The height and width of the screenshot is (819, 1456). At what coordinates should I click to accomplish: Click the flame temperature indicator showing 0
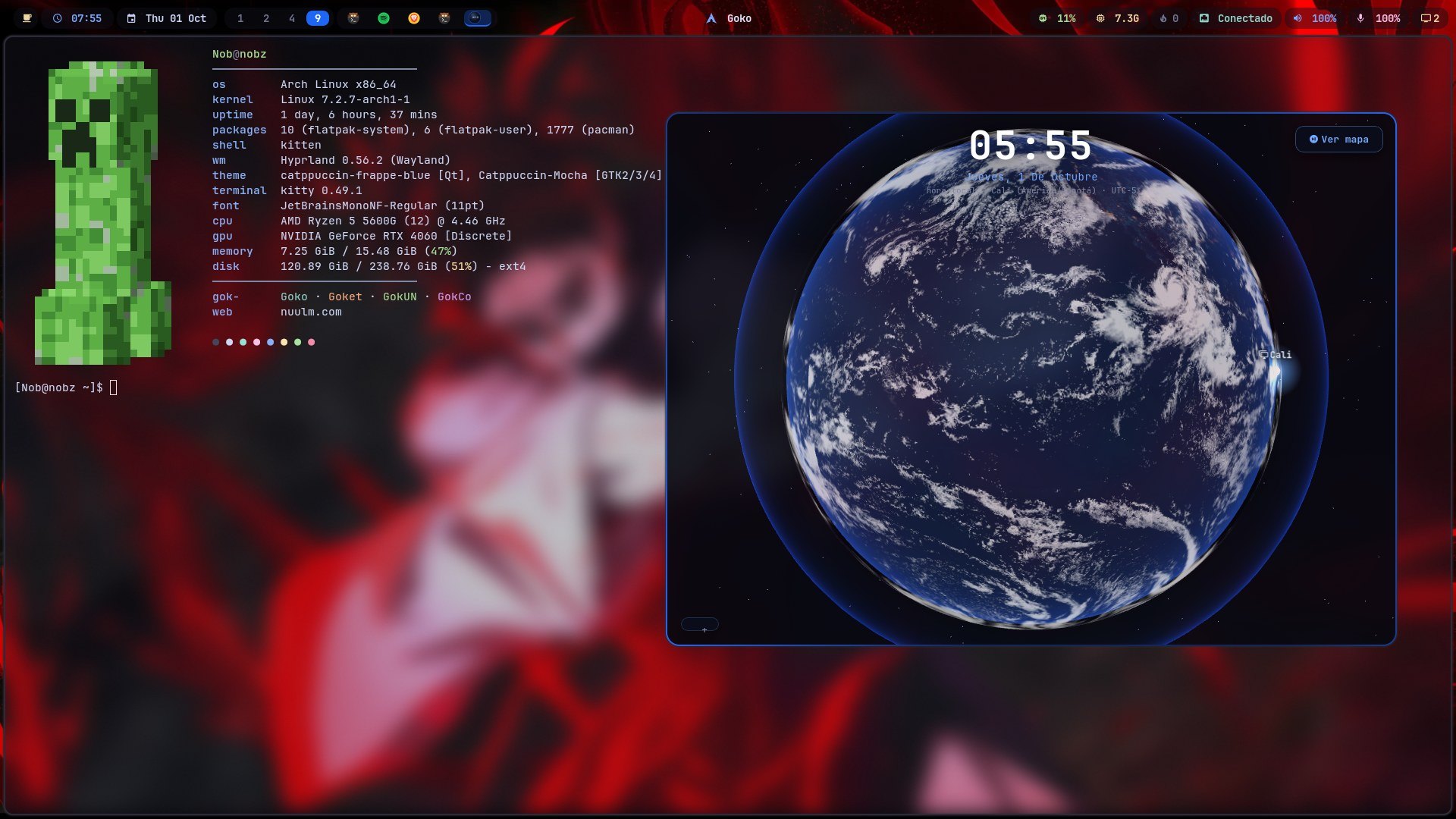click(1169, 18)
